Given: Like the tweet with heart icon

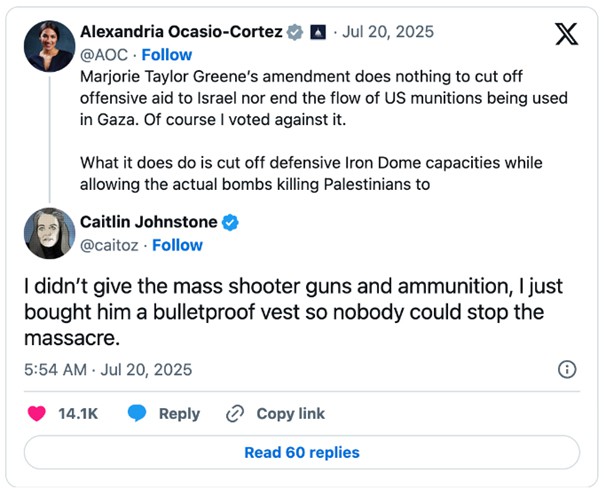Looking at the screenshot, I should coord(37,413).
